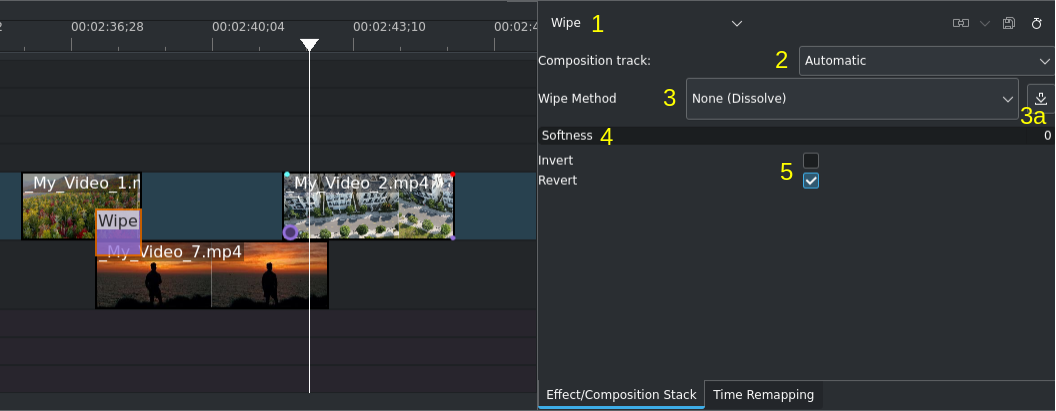Open the Time Remapping tab
Screen dimensions: 1056x411
pos(763,395)
